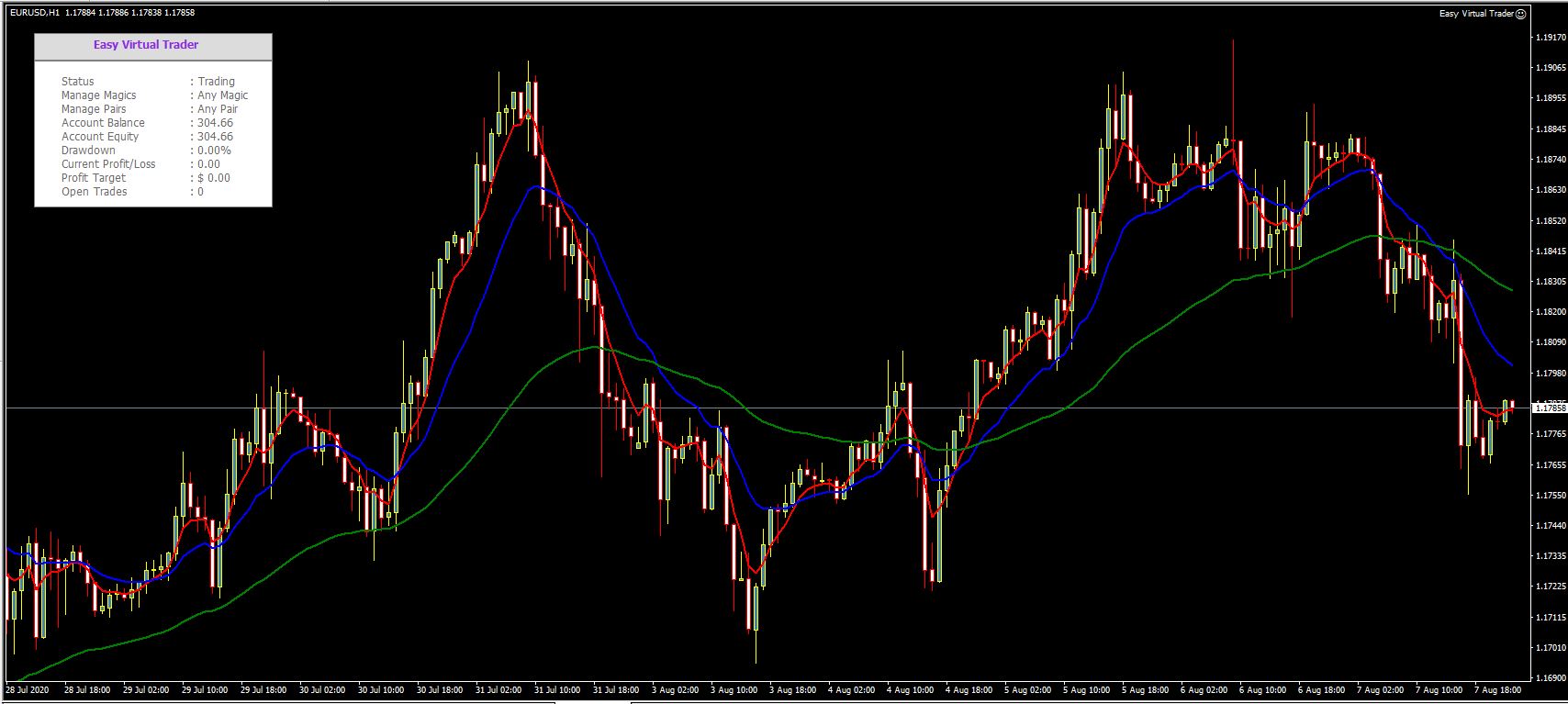Viewport: 1568px width, 704px height.
Task: Click the 7 Aug 02:00 time axis label
Action: (x=1381, y=689)
